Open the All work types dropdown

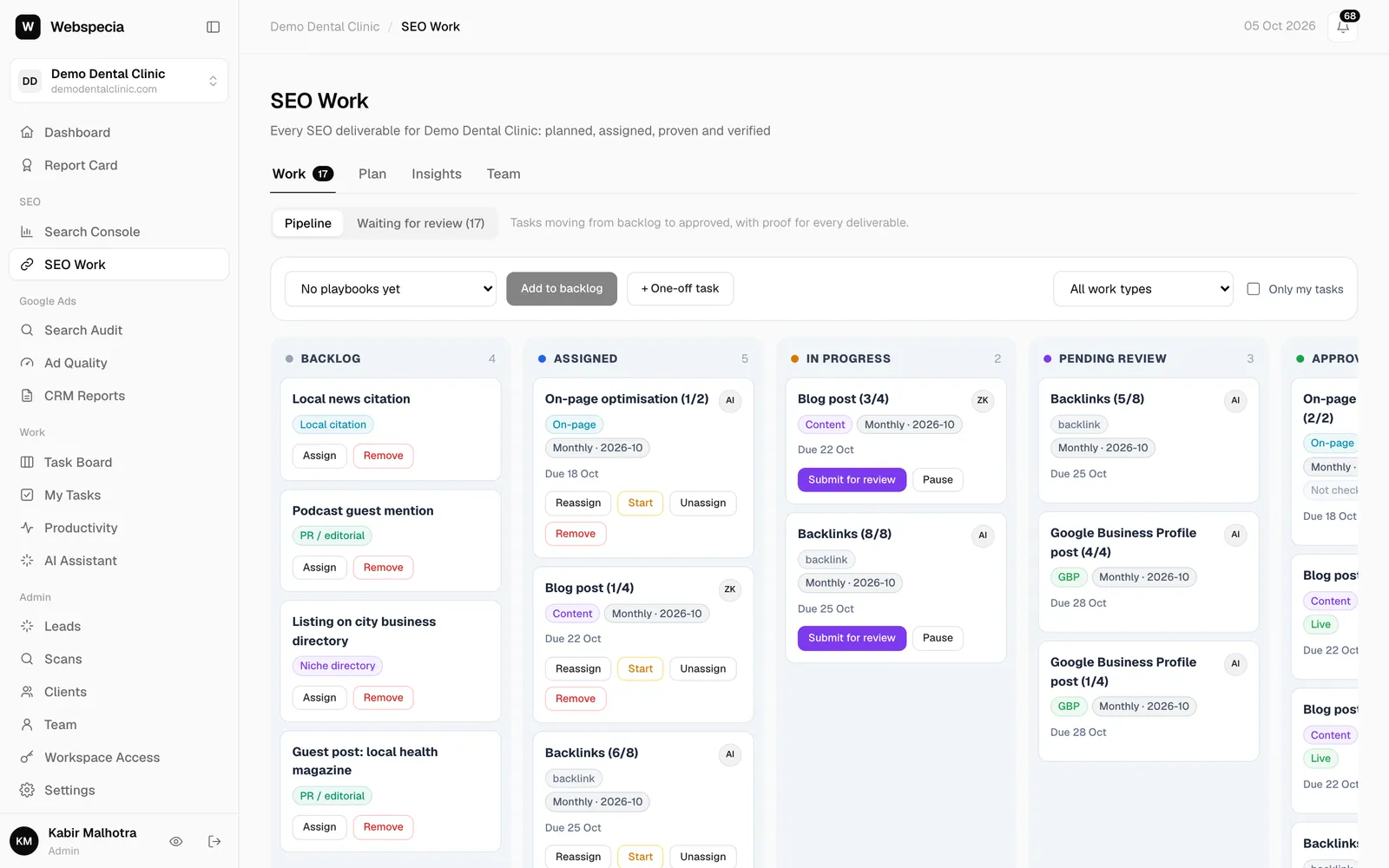(x=1143, y=289)
